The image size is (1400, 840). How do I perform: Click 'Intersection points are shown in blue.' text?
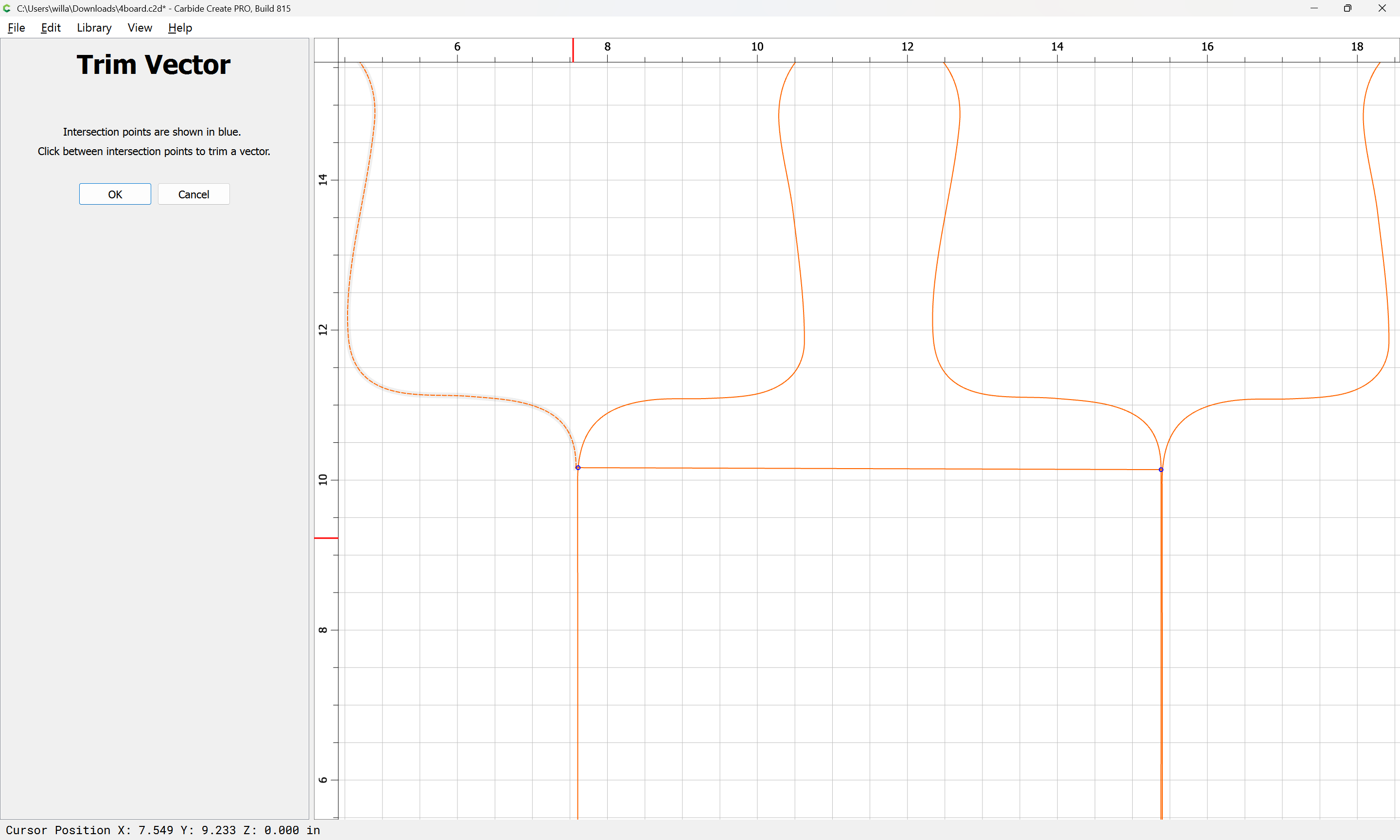[152, 132]
